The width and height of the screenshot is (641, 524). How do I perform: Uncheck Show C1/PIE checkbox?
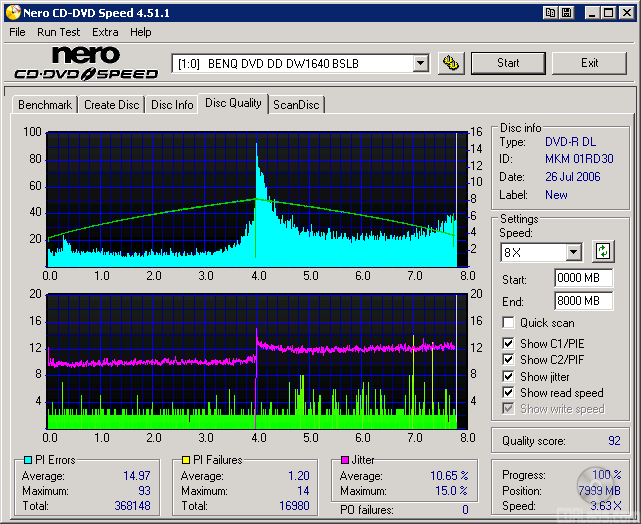coord(509,344)
